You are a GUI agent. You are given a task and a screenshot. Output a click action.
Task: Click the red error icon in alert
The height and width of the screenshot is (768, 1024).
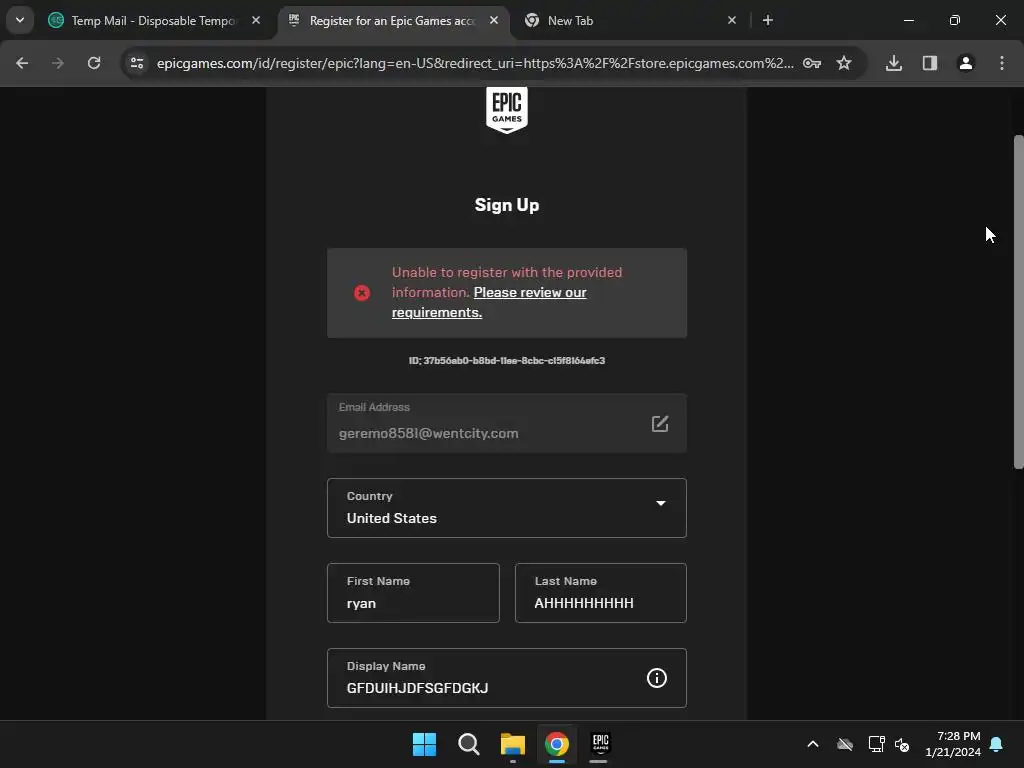(362, 293)
